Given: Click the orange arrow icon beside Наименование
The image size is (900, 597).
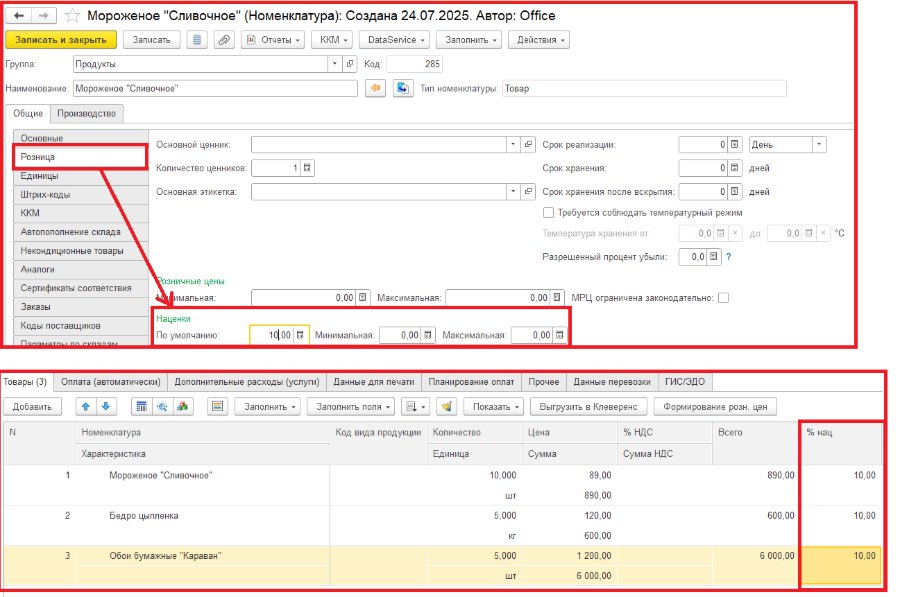Looking at the screenshot, I should point(375,88).
